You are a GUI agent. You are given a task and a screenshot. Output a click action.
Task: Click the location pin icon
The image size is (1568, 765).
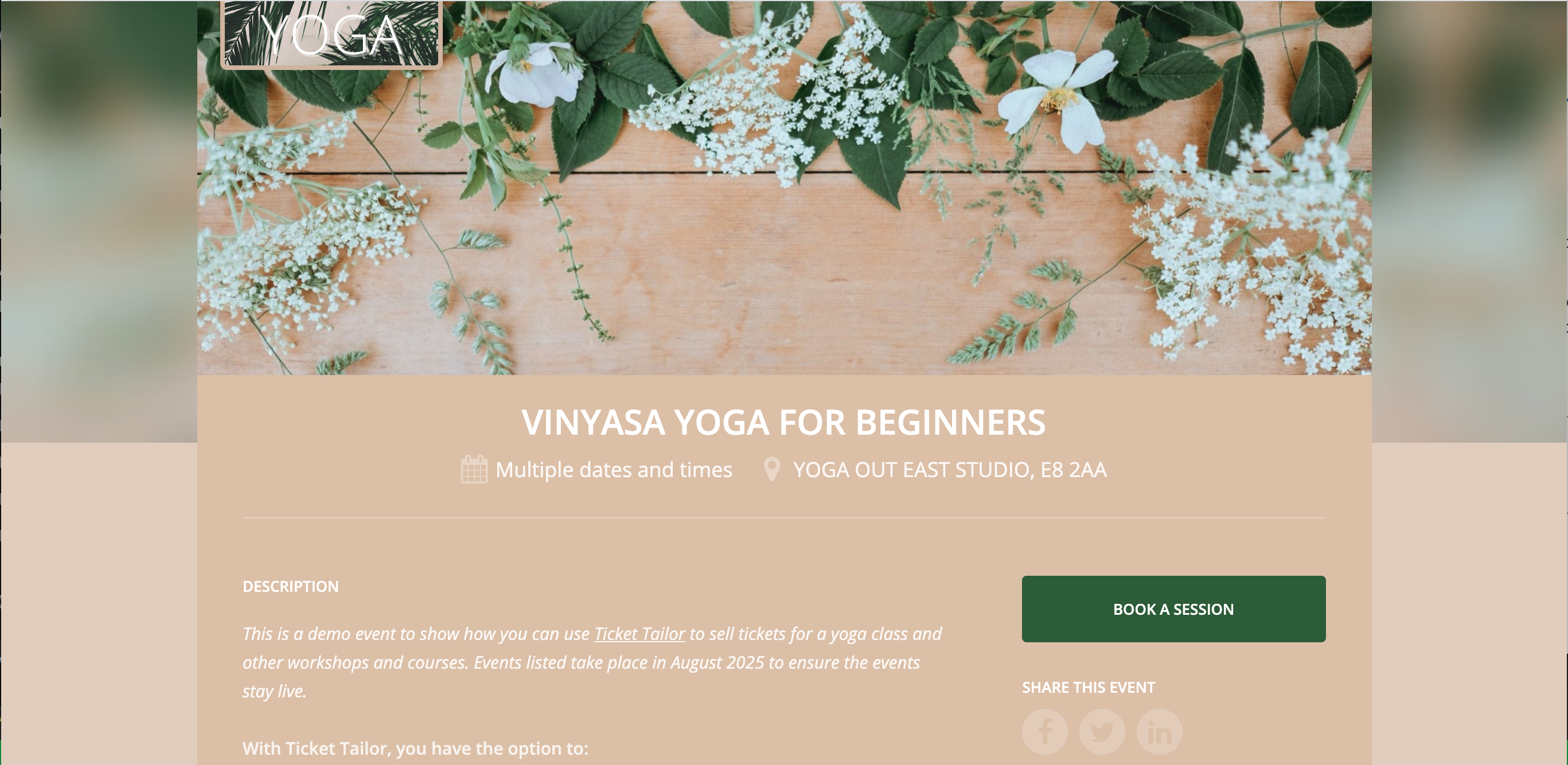772,469
